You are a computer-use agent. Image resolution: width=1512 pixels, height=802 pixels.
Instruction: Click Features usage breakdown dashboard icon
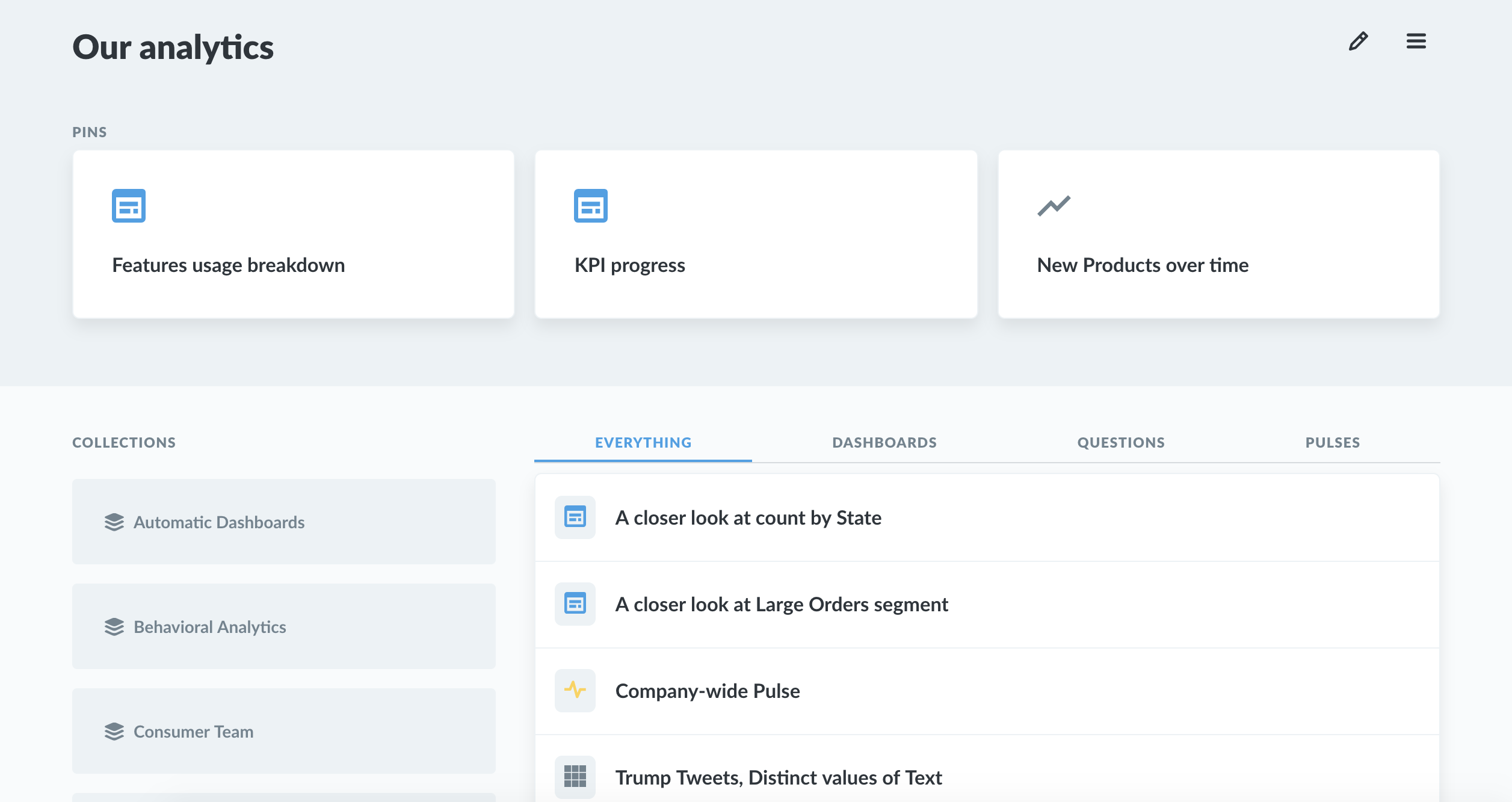[x=129, y=206]
